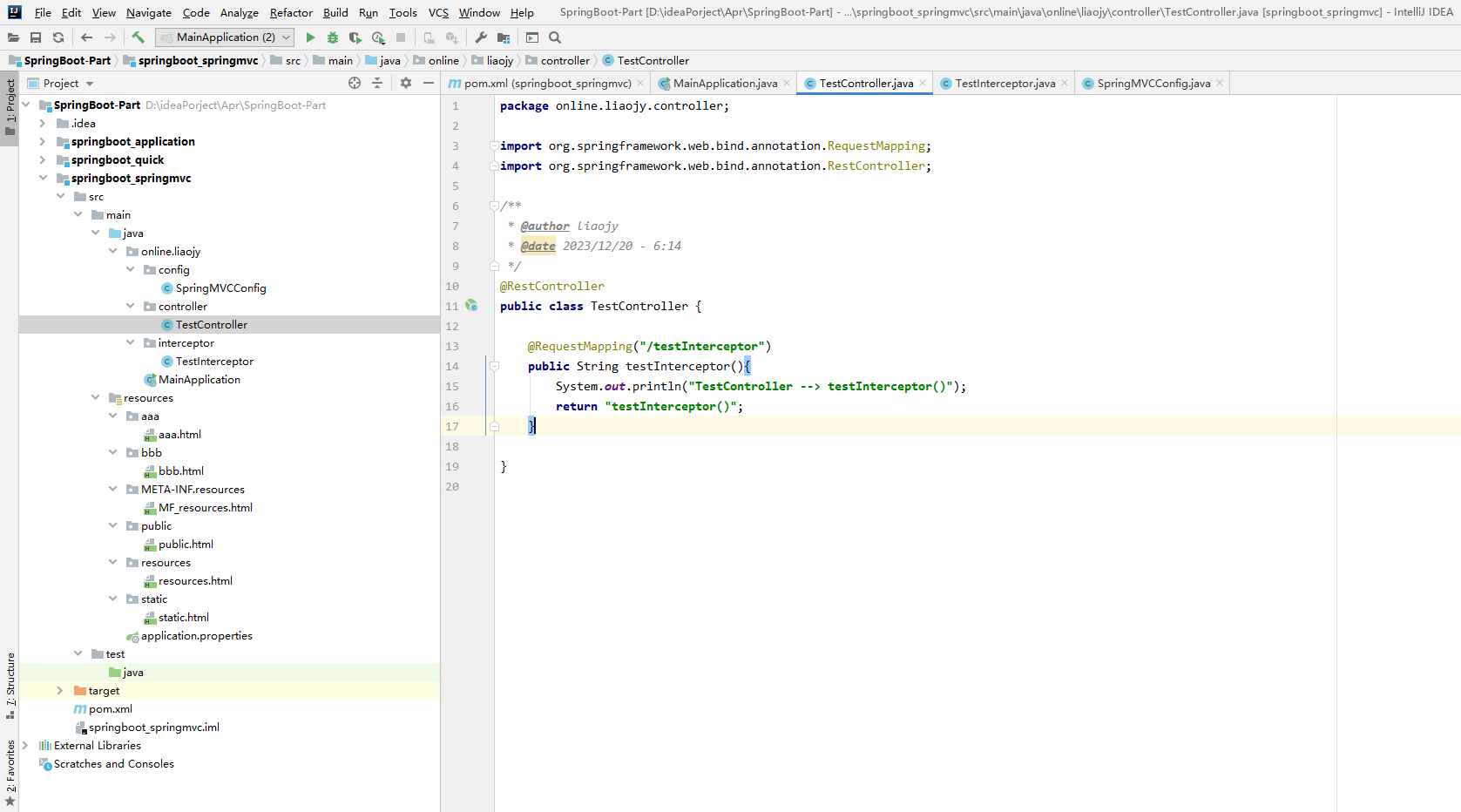The image size is (1461, 812).
Task: Fold the import statements at line 3
Action: (x=494, y=145)
